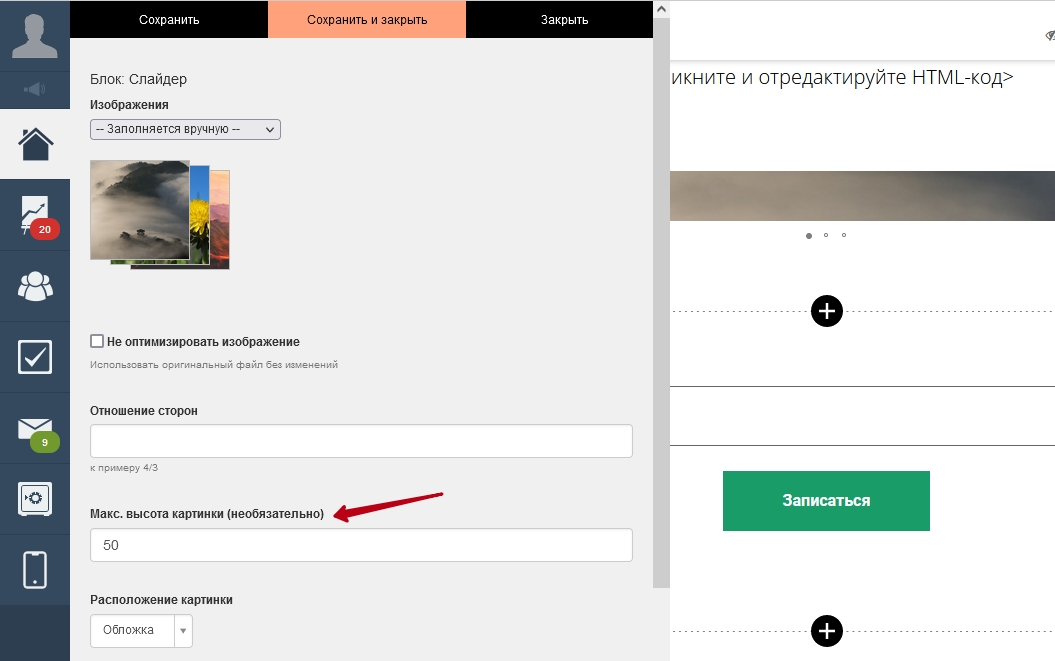Open the safe finance icon
The width and height of the screenshot is (1055, 661).
point(34,499)
